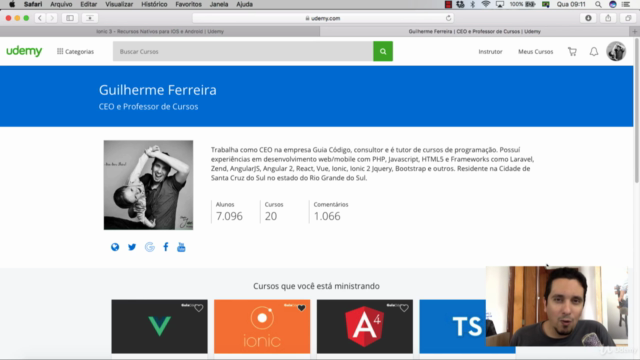Focus the Buscar Cursos search field
This screenshot has width=640, height=360.
(x=243, y=51)
